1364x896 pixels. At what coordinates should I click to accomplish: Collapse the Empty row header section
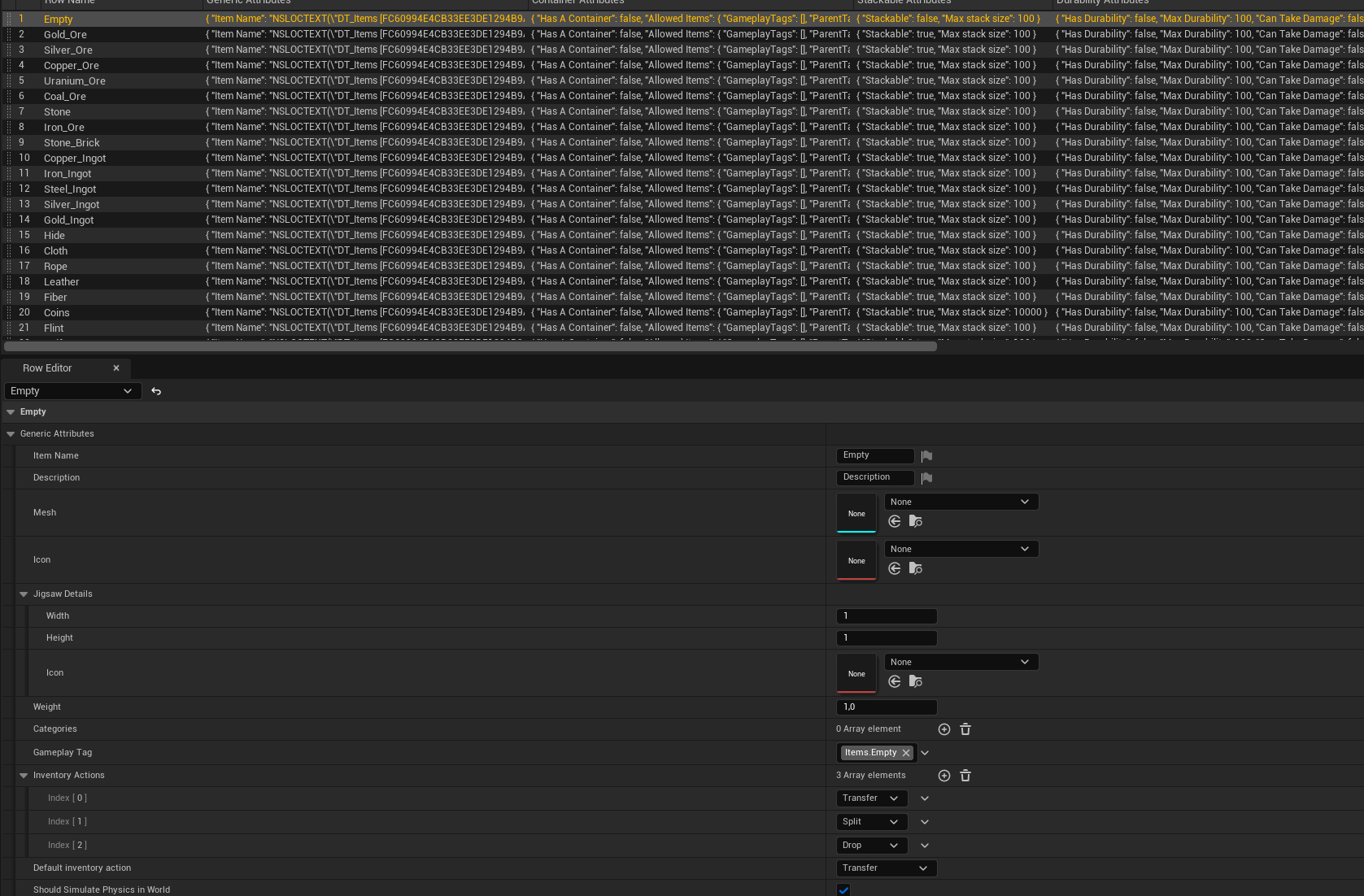[x=11, y=412]
